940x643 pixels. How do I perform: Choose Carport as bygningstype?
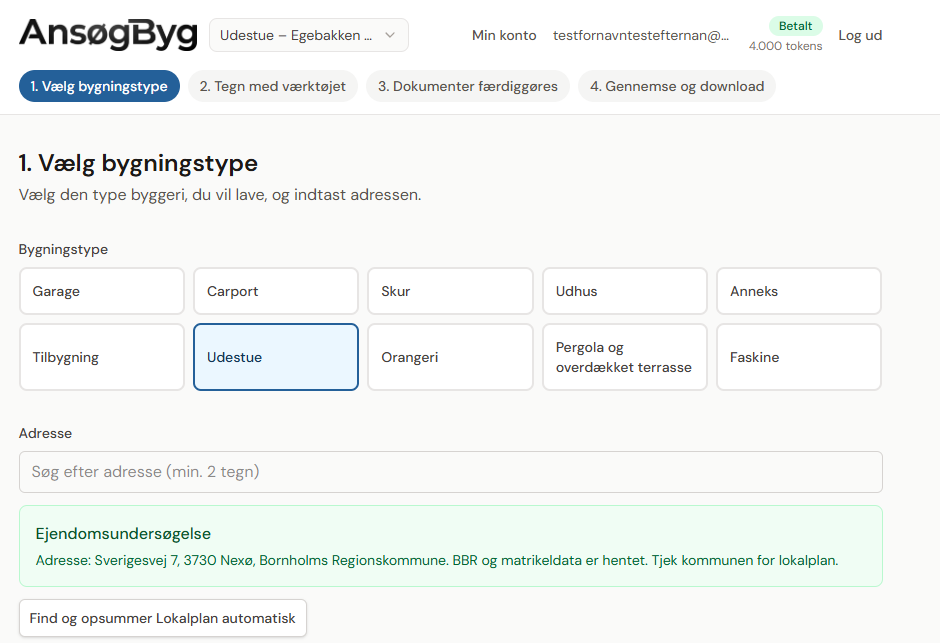pyautogui.click(x=275, y=291)
